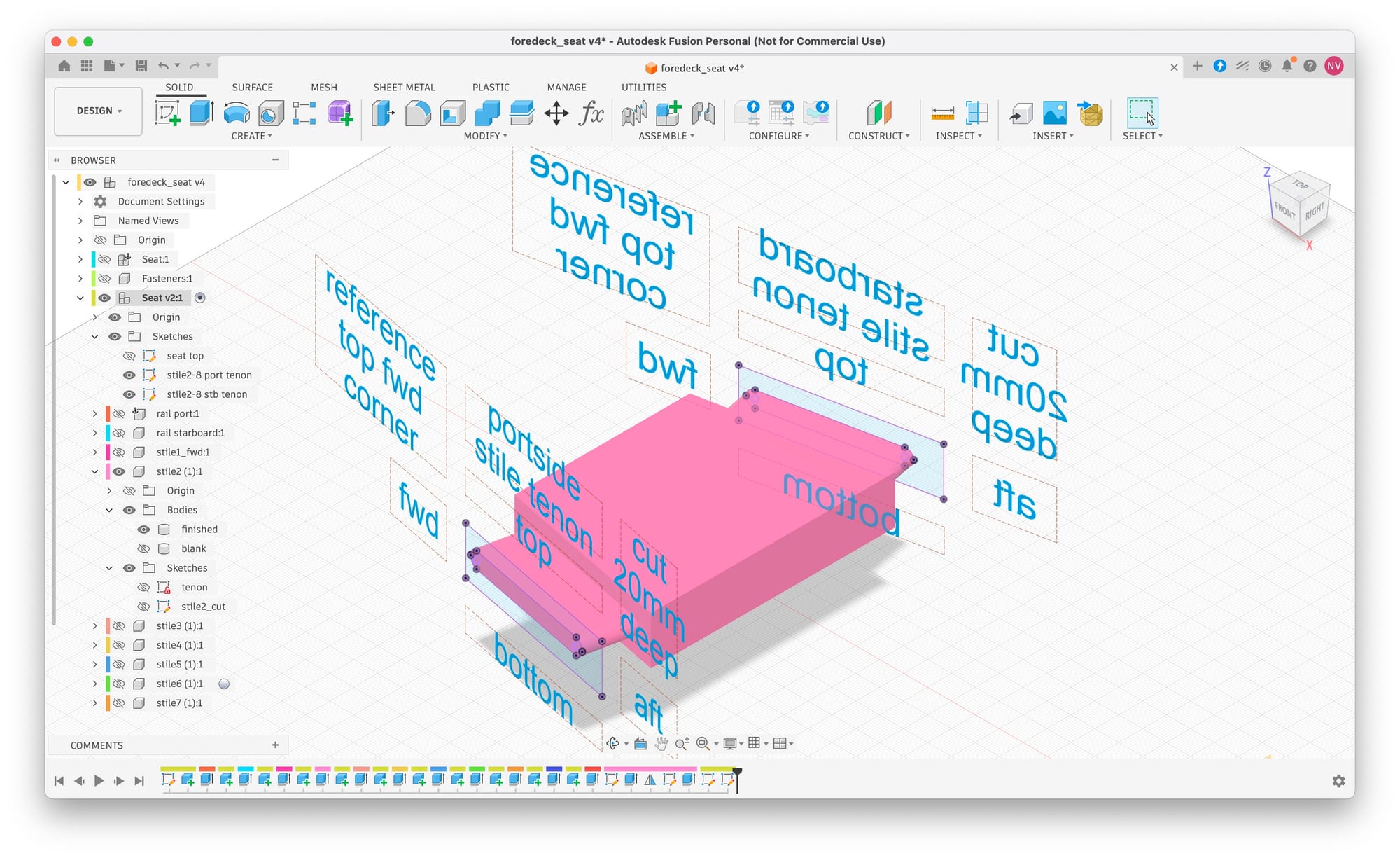Hide the finished body

(x=143, y=530)
